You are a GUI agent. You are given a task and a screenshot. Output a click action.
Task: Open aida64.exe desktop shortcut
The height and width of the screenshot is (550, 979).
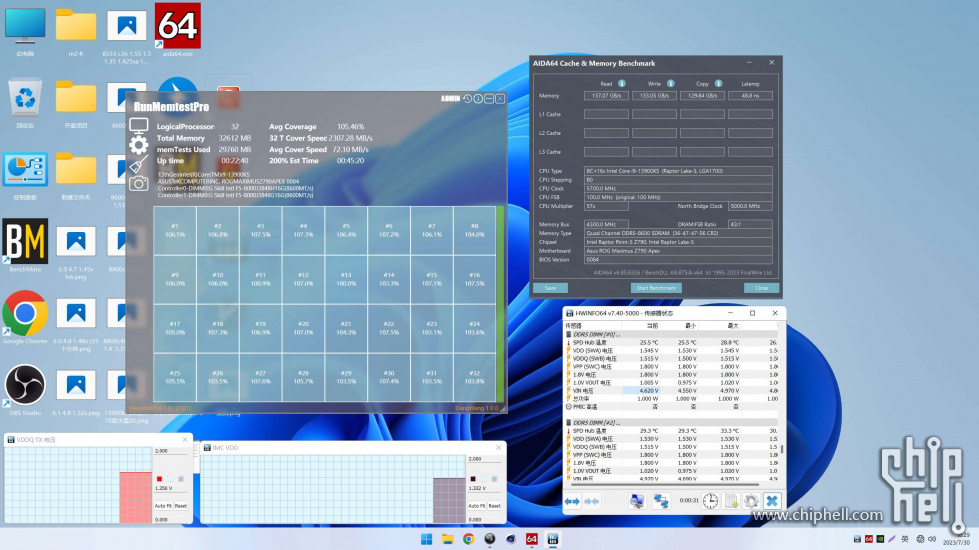pos(177,30)
